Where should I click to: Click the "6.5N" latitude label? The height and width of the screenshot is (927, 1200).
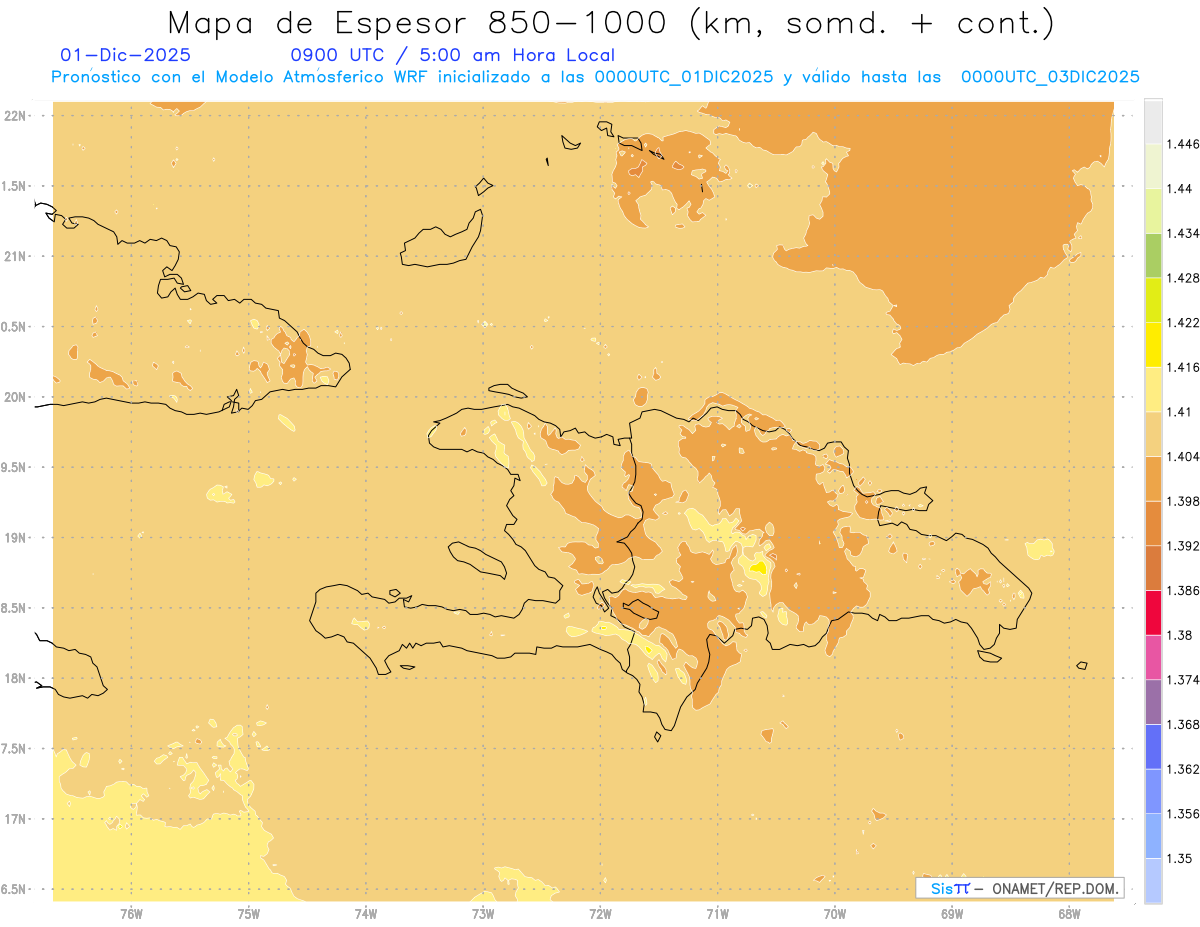(x=15, y=889)
